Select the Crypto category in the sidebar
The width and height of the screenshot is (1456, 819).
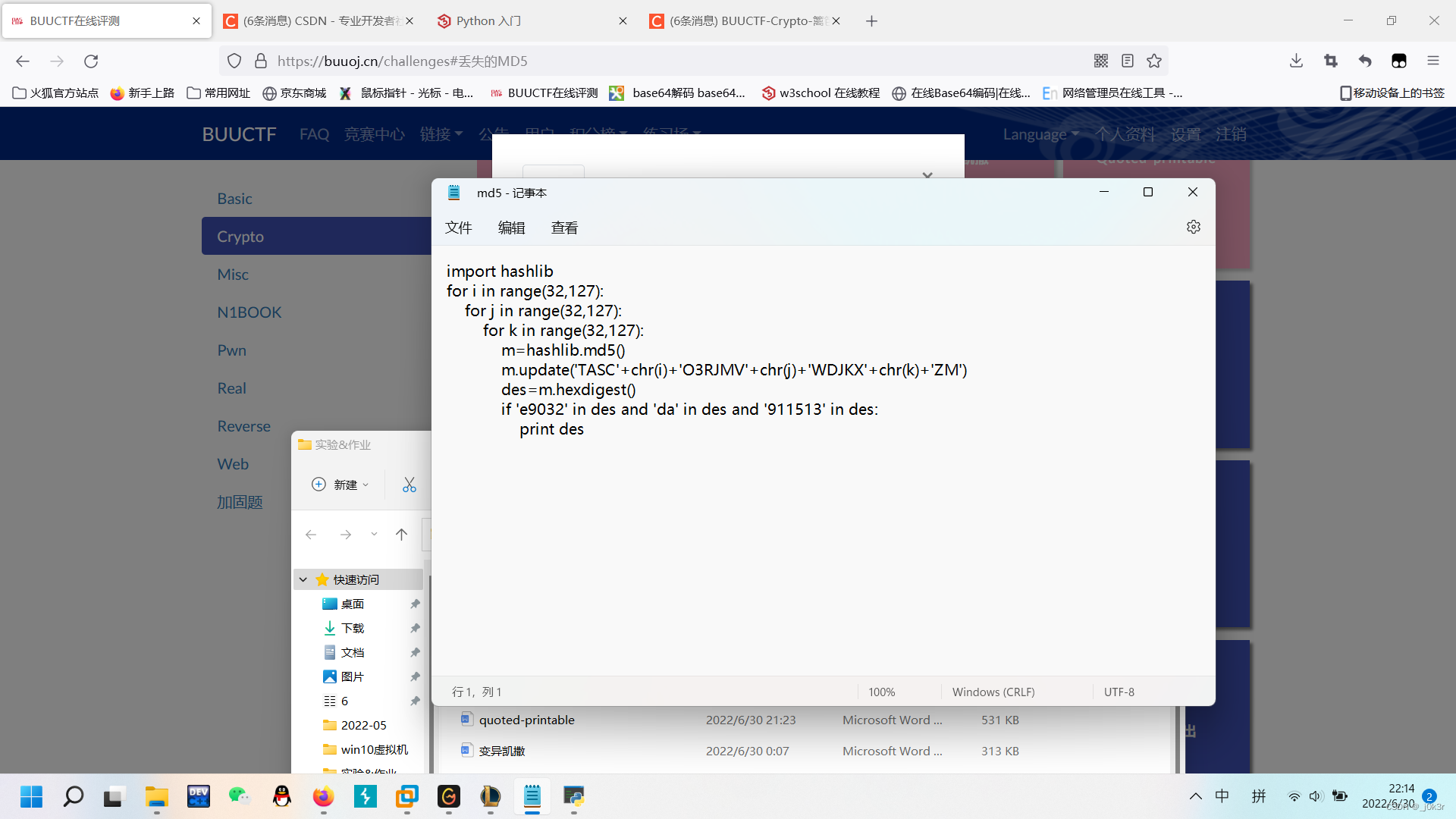point(240,236)
